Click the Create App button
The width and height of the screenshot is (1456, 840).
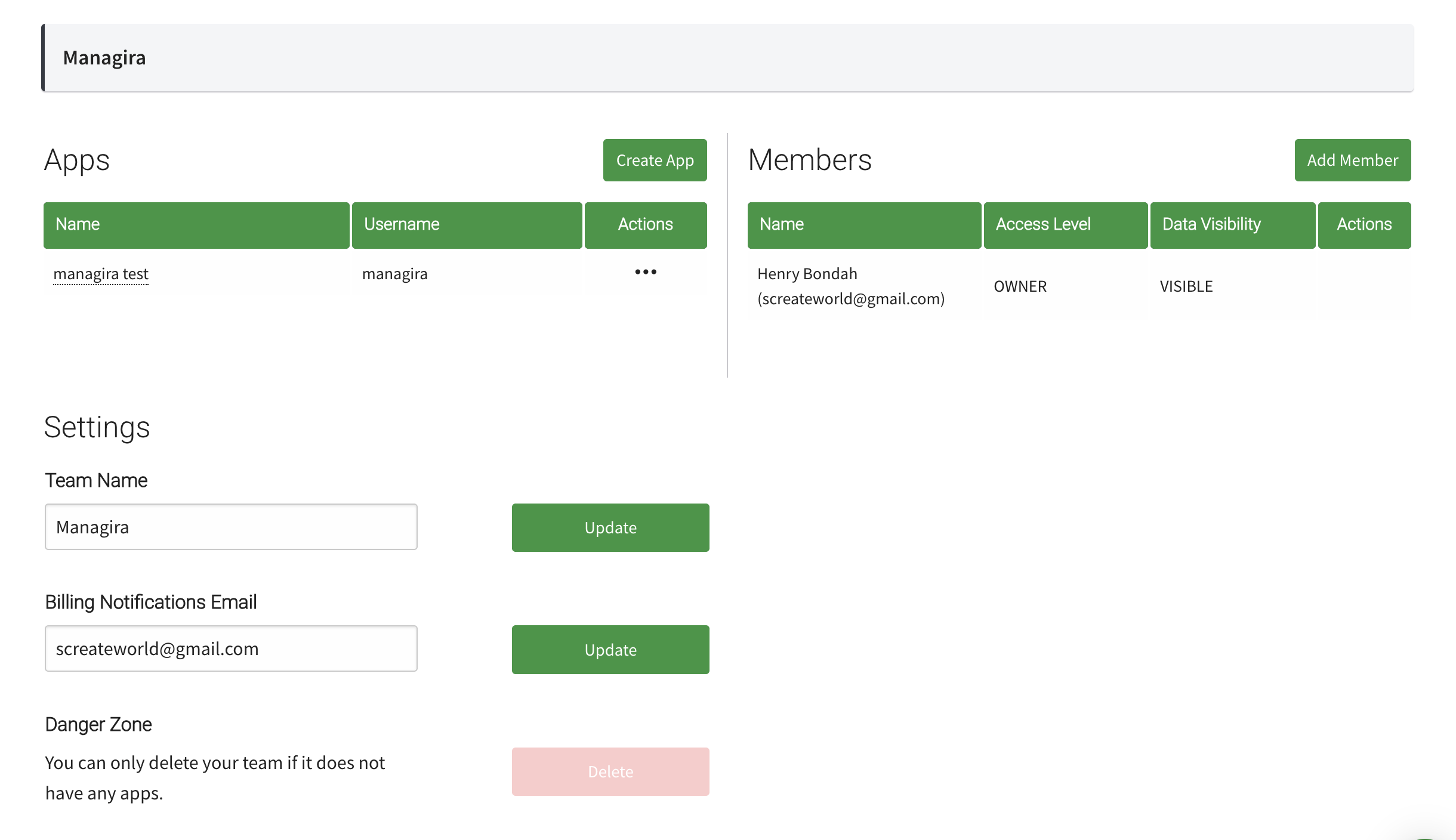655,160
